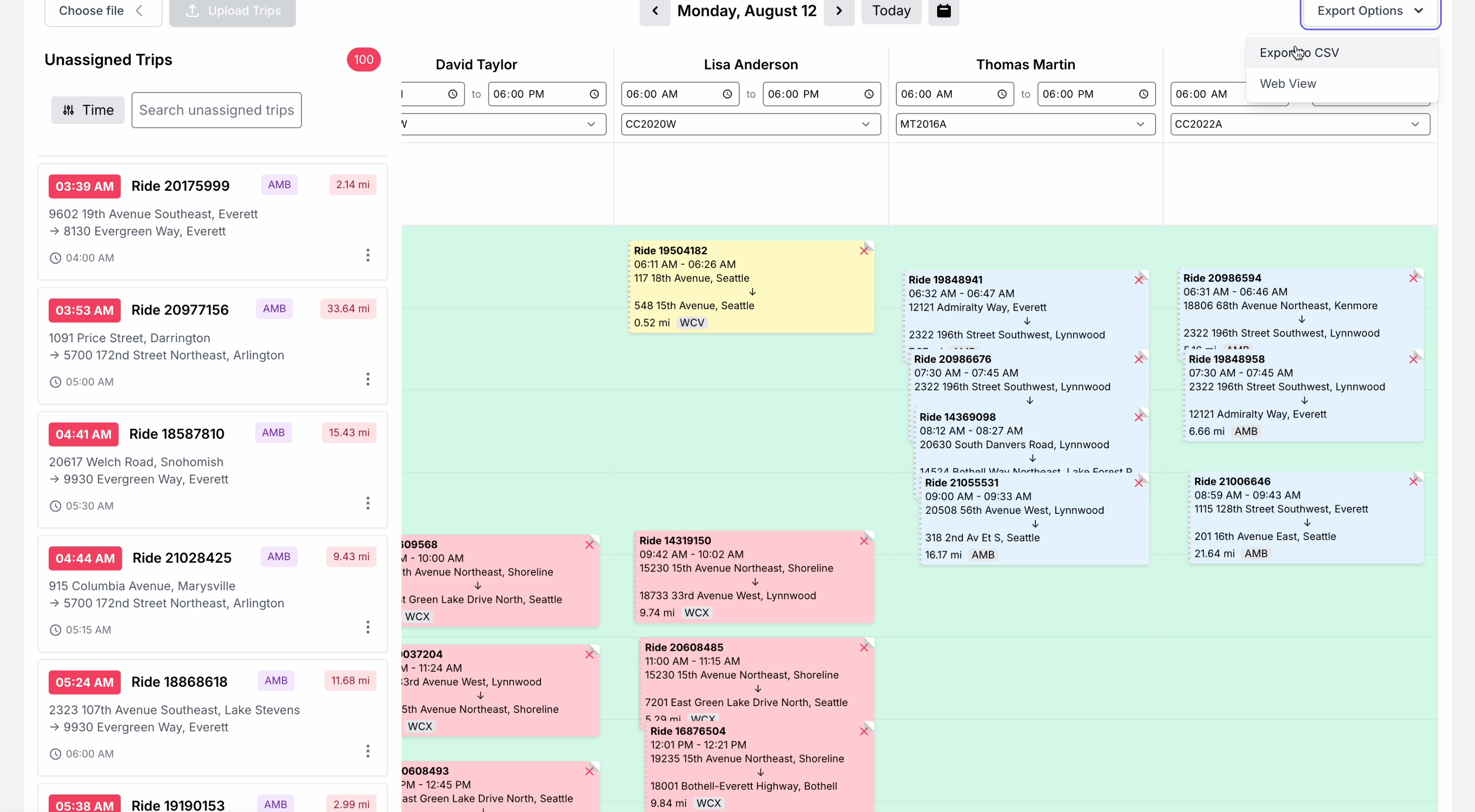
Task: Unassign Ride 14319150 using X icon
Action: (864, 541)
